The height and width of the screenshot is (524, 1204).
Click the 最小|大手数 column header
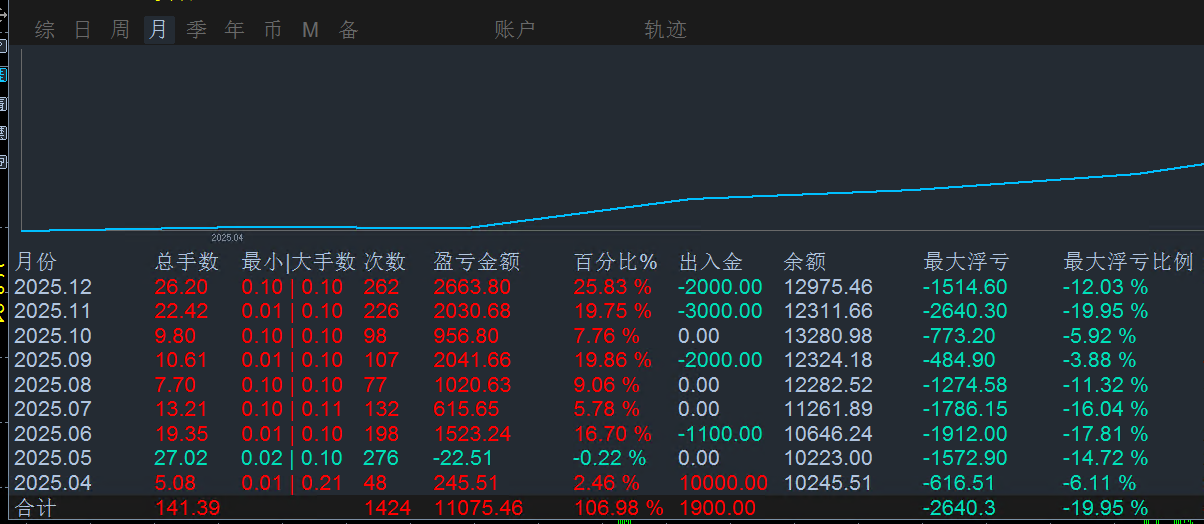point(299,262)
